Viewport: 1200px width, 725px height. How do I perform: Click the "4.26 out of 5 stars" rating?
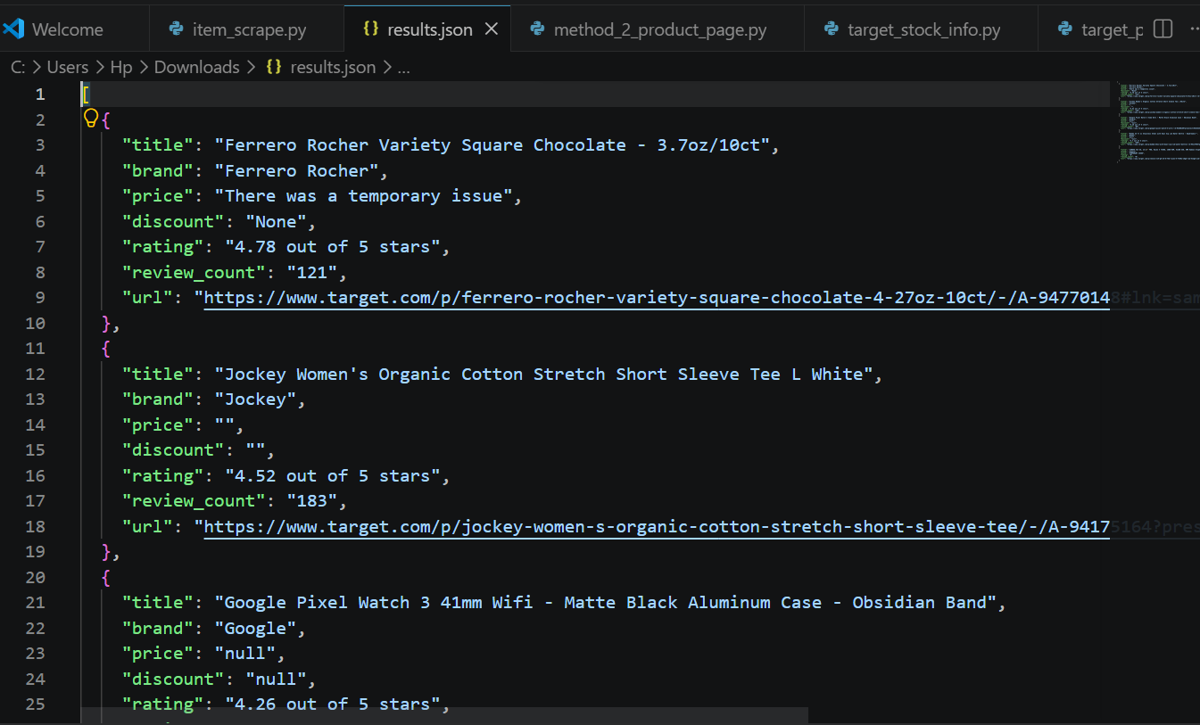(x=332, y=704)
